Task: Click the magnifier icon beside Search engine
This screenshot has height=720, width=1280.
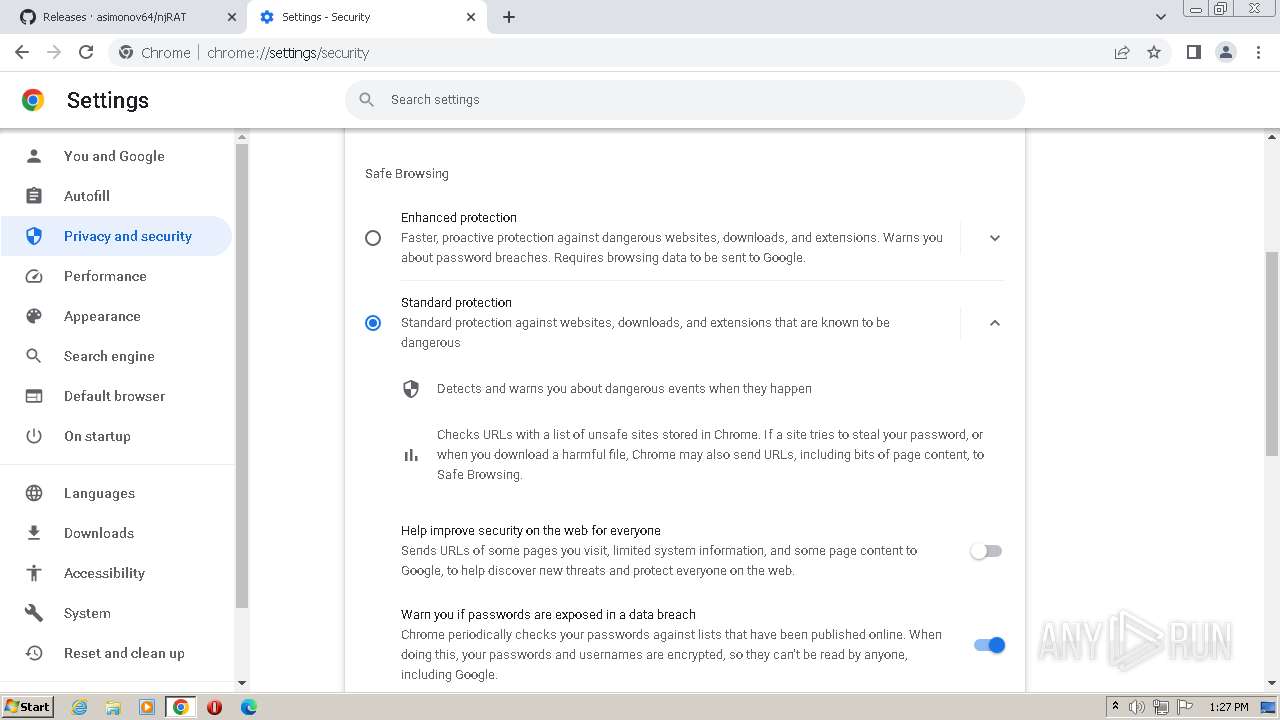Action: click(x=34, y=356)
